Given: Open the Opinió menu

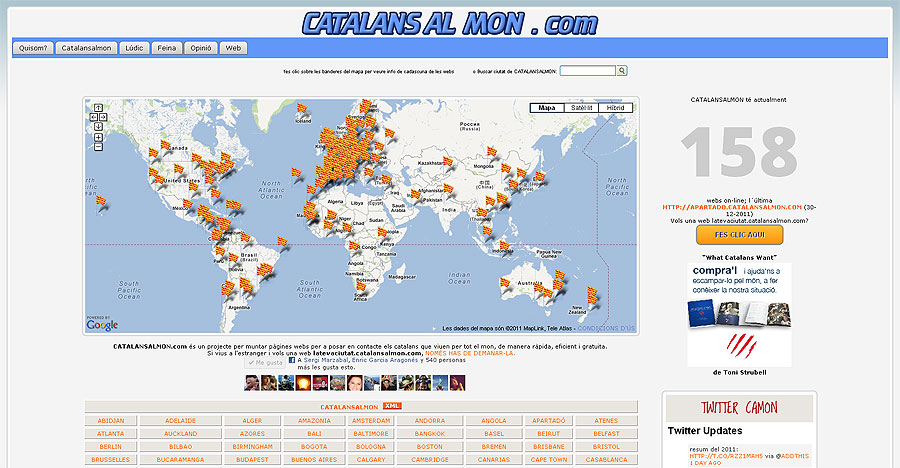Looking at the screenshot, I should 200,47.
